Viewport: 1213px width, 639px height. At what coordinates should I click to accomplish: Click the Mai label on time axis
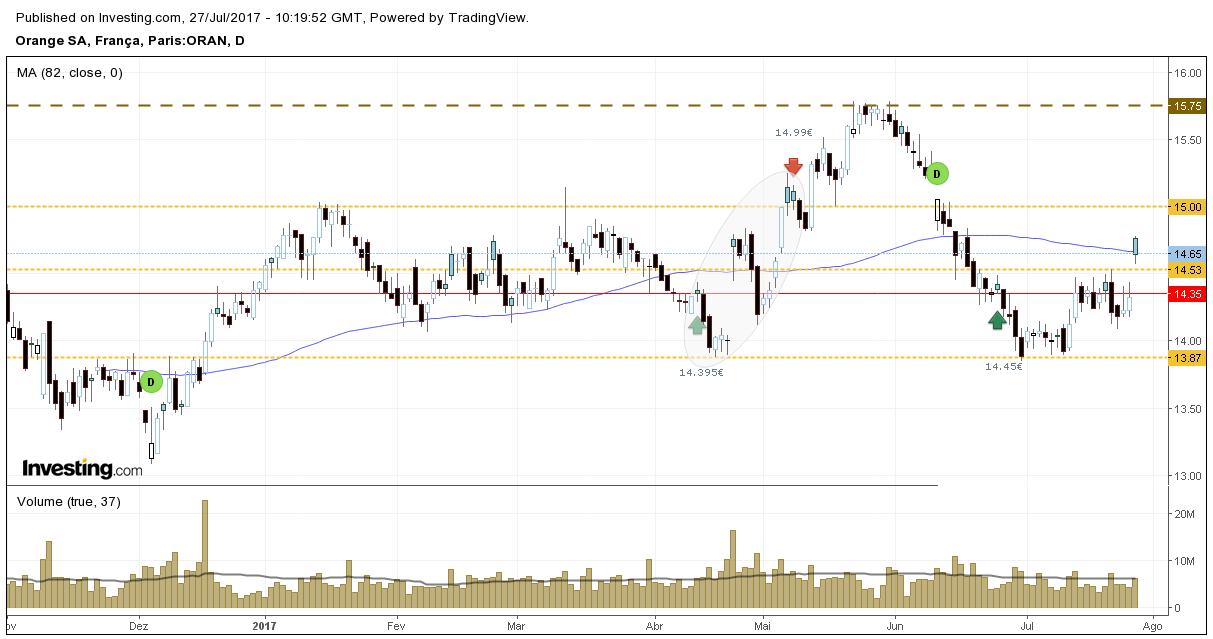point(763,626)
